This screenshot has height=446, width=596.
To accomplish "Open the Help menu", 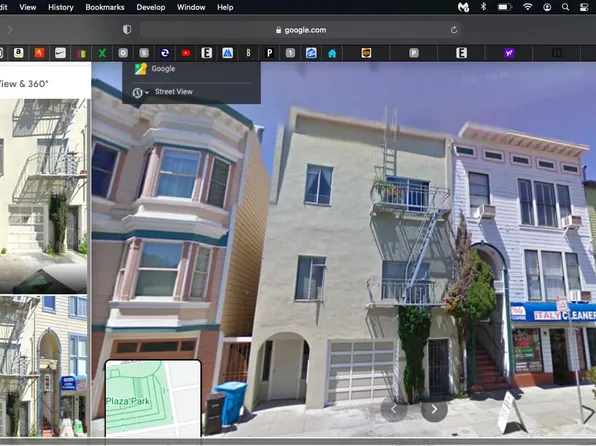I will pos(225,7).
